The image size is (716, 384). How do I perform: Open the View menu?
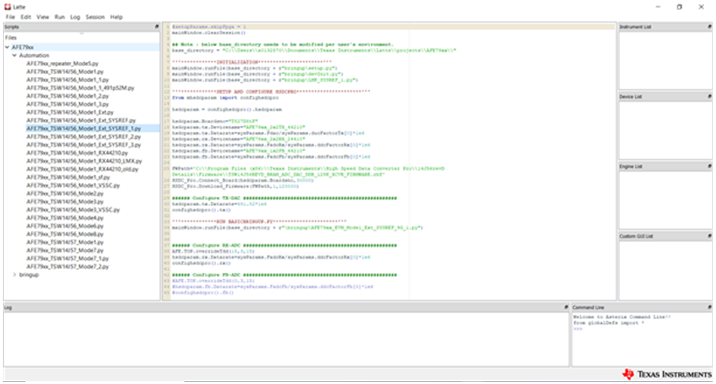pyautogui.click(x=42, y=17)
